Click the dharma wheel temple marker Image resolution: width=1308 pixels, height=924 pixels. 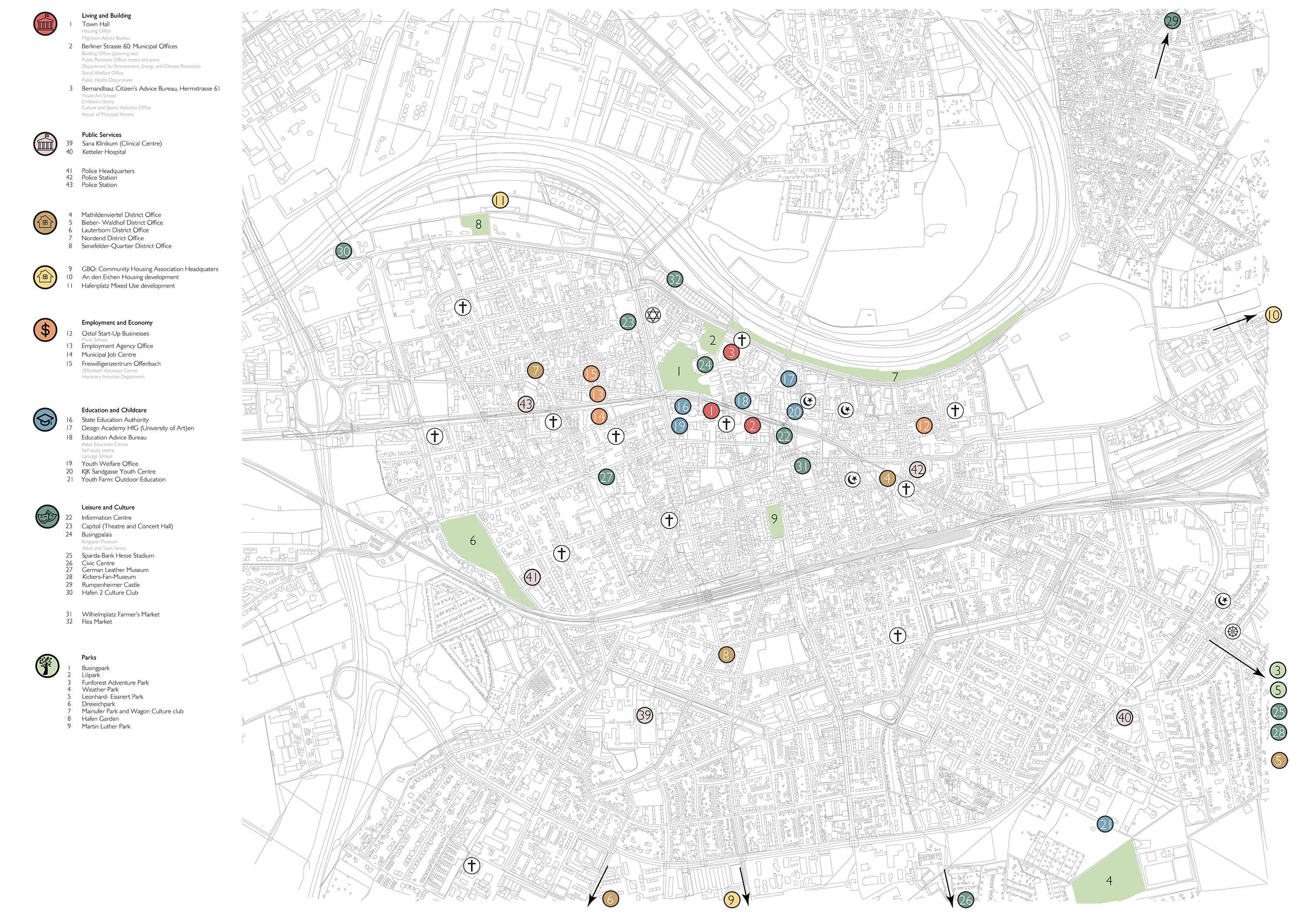point(1232,631)
